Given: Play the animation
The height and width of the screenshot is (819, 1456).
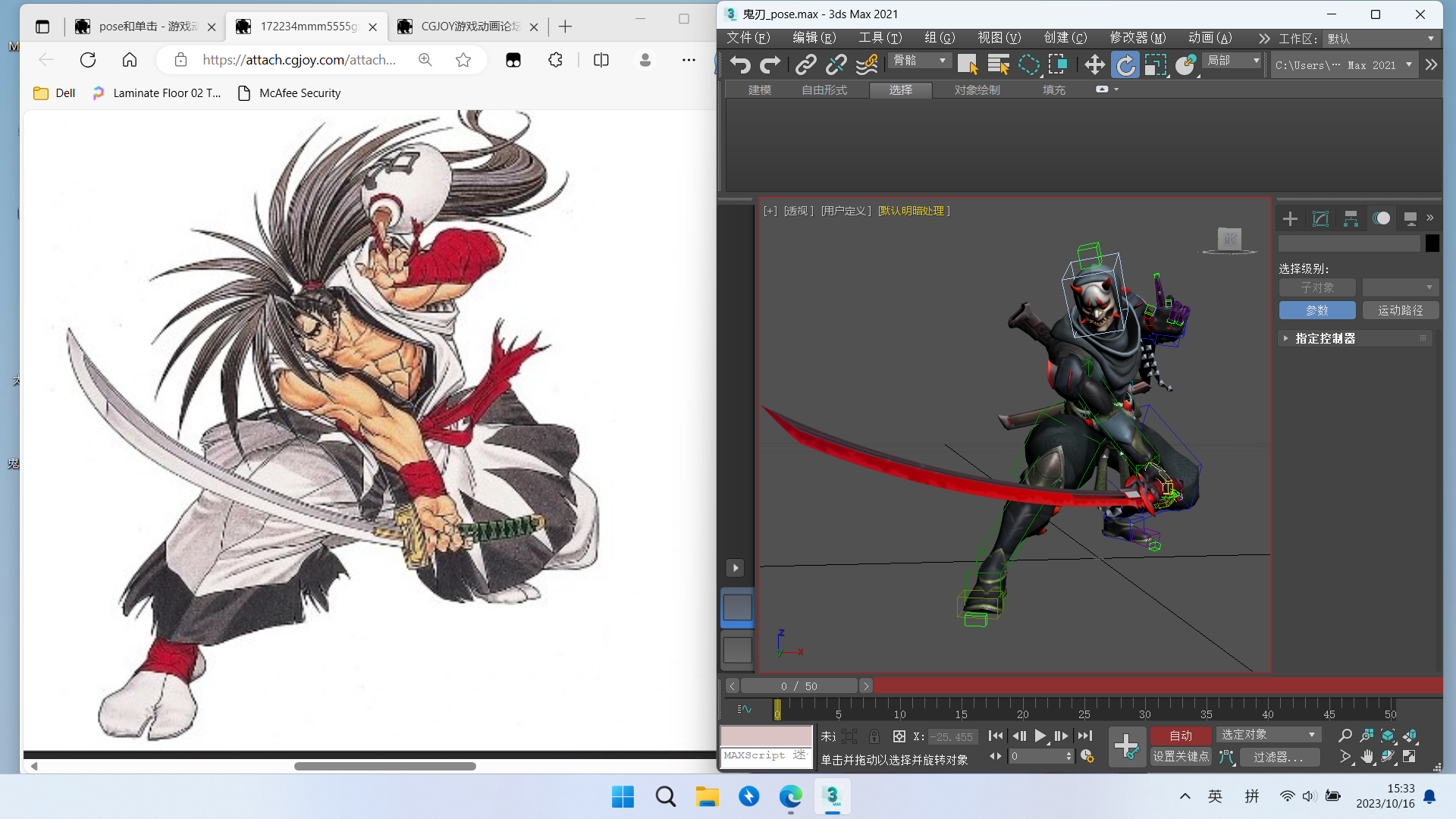Looking at the screenshot, I should (x=1040, y=736).
